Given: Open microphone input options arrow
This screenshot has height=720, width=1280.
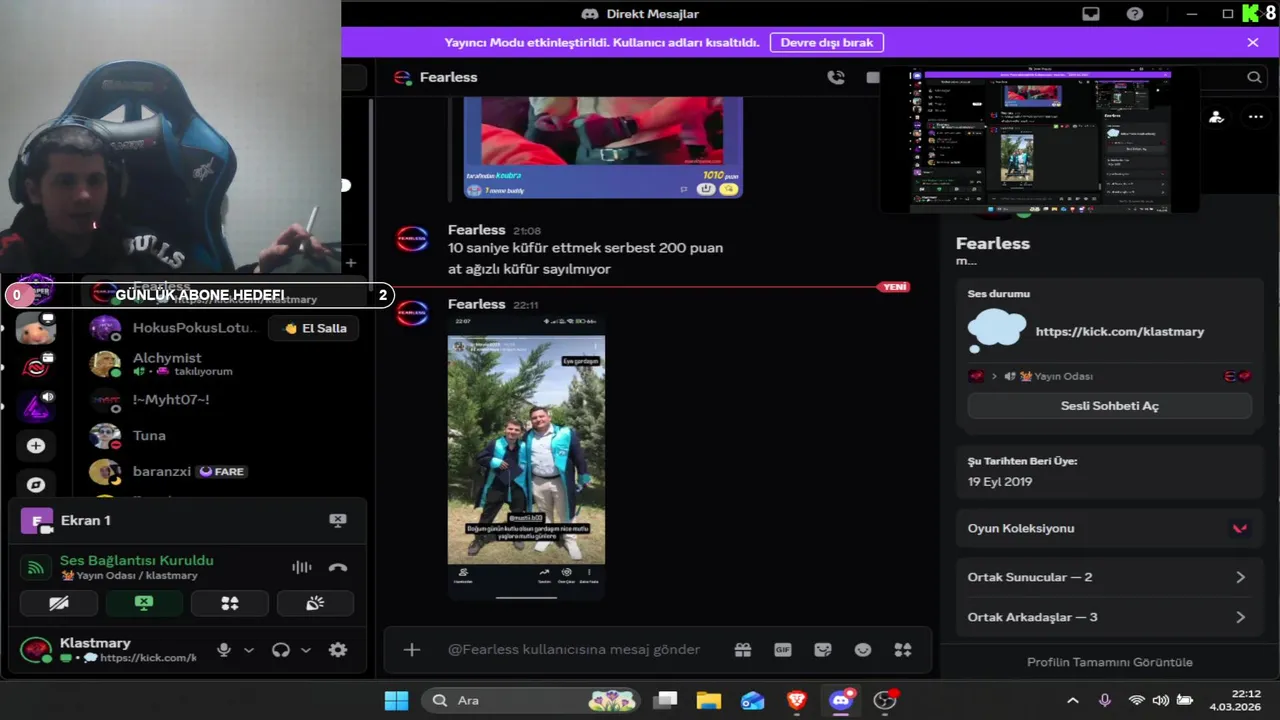Looking at the screenshot, I should coord(249,650).
